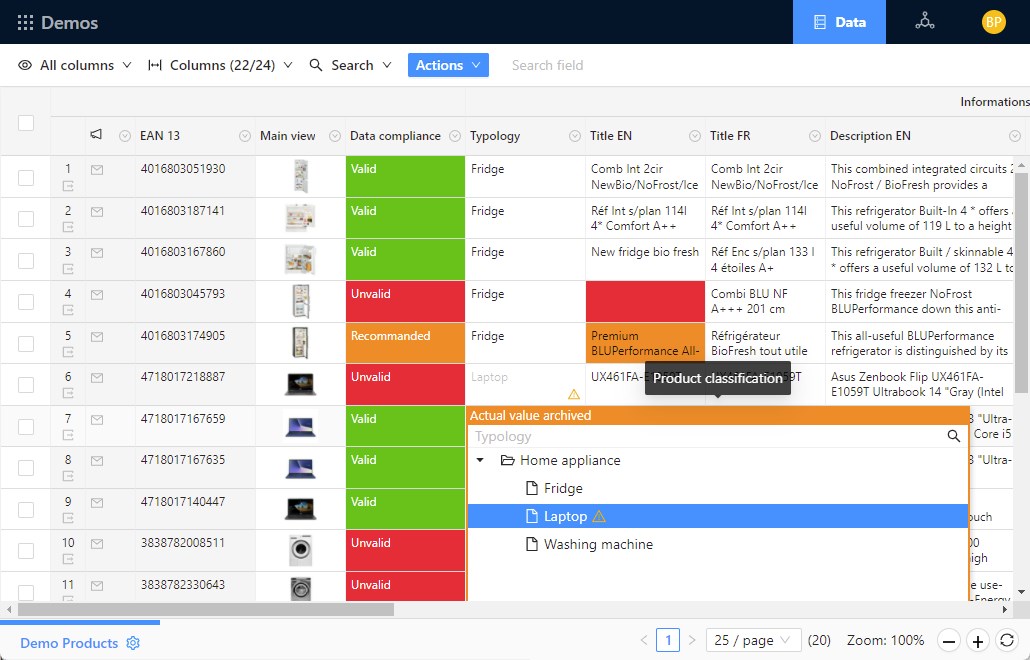1030x660 pixels.
Task: Click the megaphone column header icon
Action: click(x=97, y=135)
